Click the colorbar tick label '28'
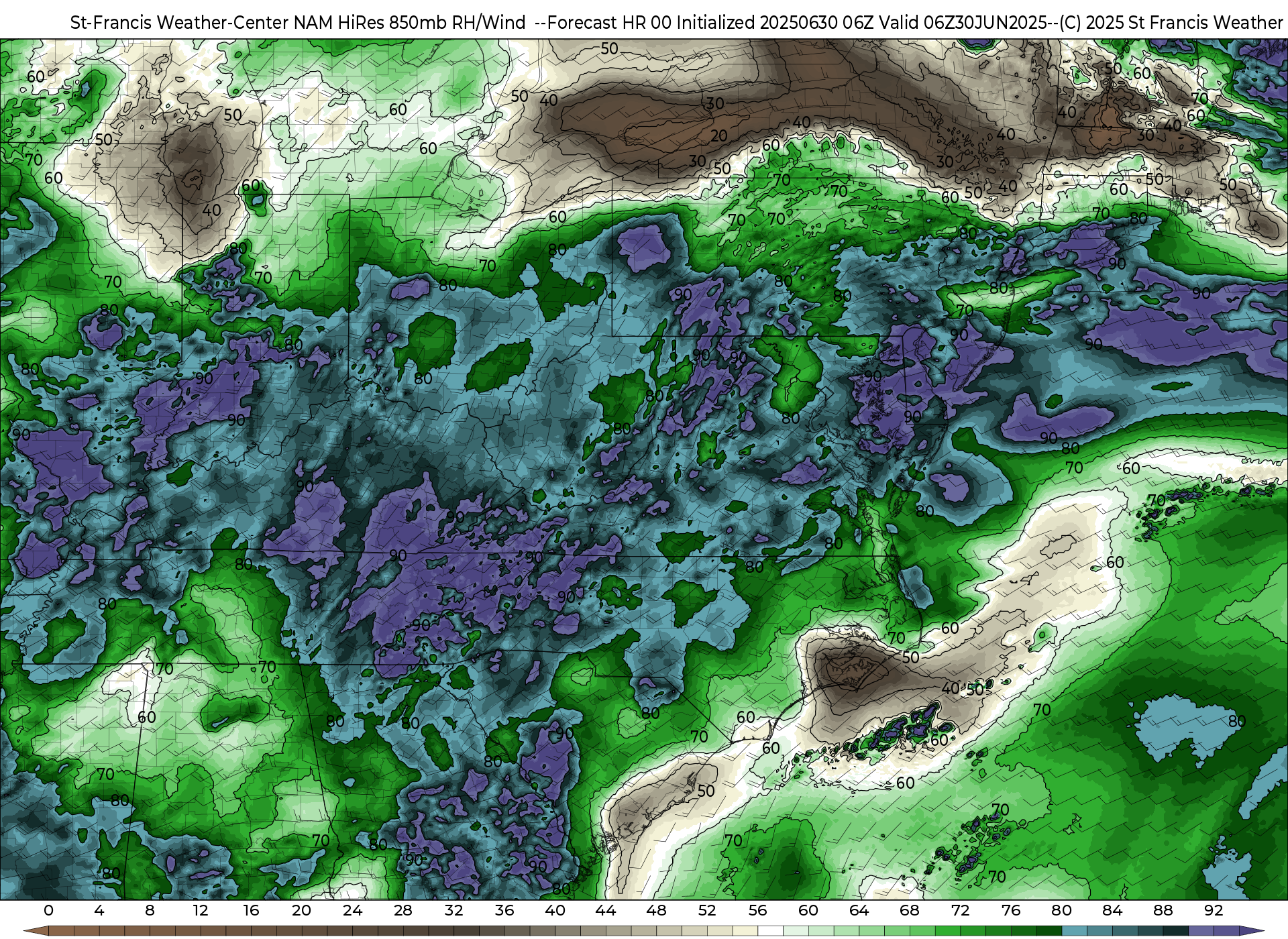Image resolution: width=1288 pixels, height=939 pixels. [403, 910]
